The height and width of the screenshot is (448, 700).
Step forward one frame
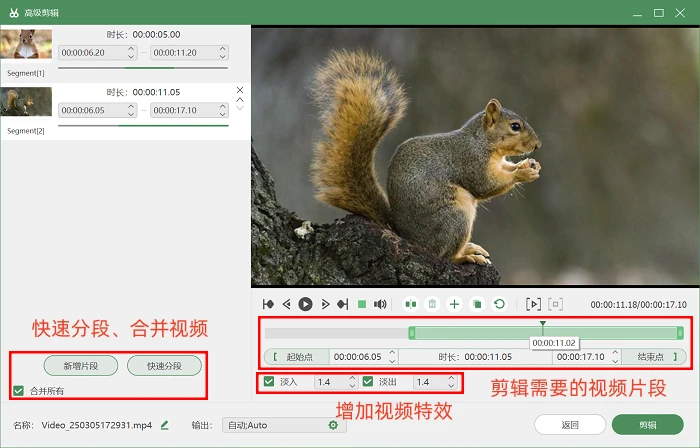[x=325, y=304]
